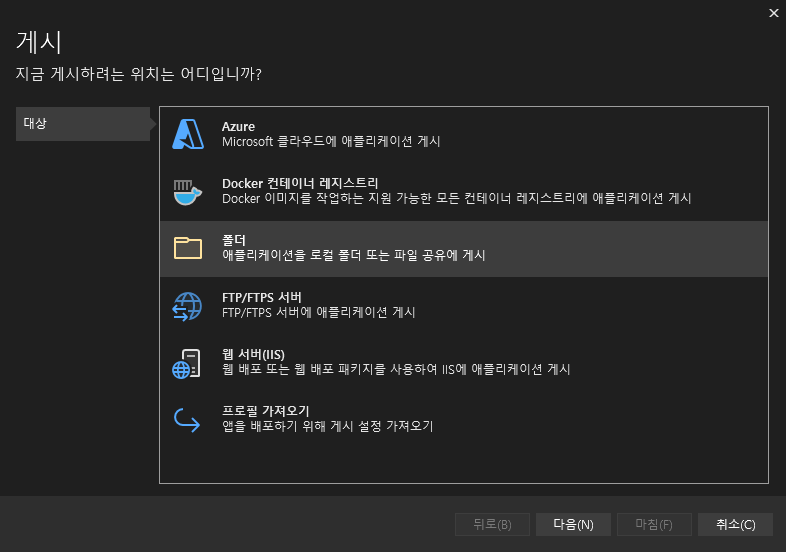Select the '폴더' publish target title

click(x=234, y=240)
